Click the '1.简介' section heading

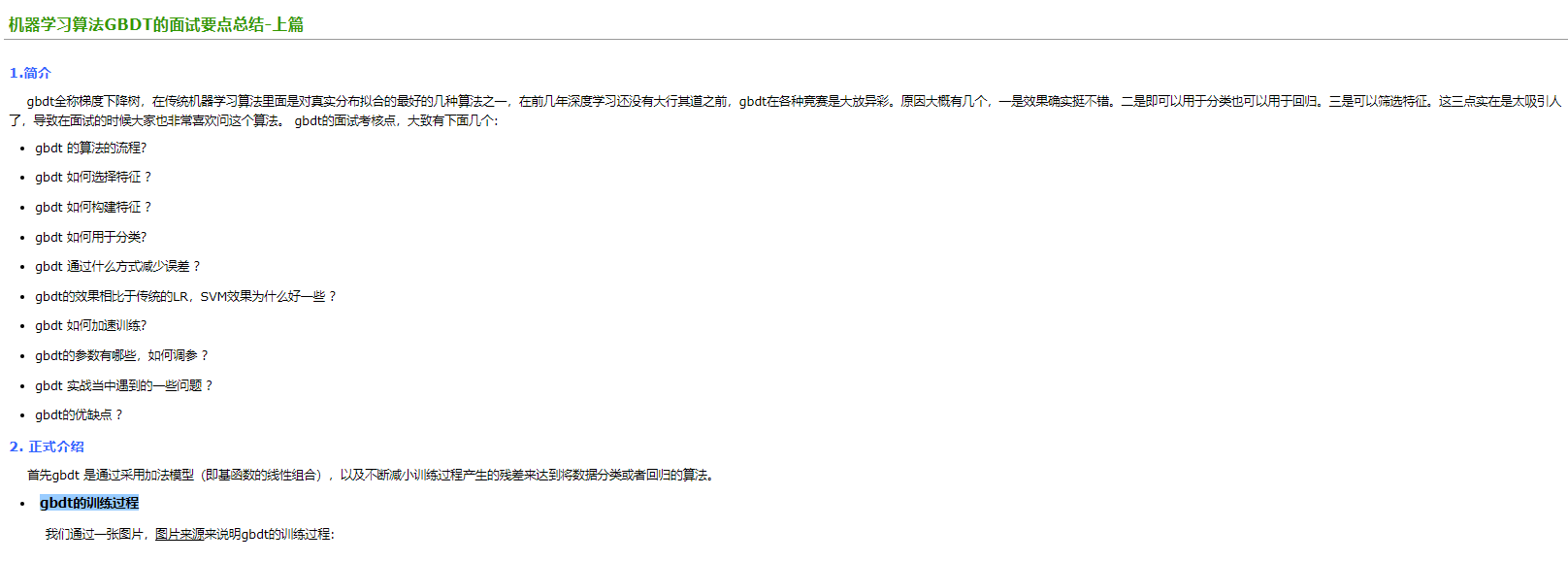(x=30, y=73)
